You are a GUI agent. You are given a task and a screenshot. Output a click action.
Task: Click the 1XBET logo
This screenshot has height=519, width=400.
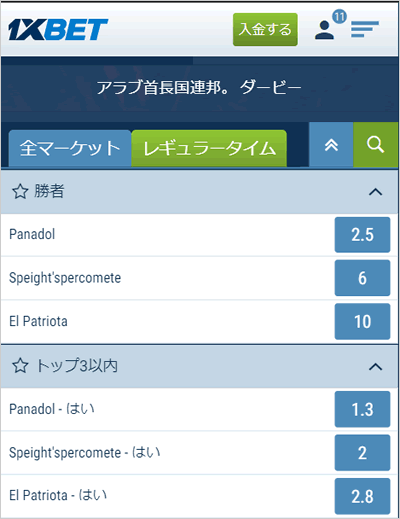tap(58, 30)
